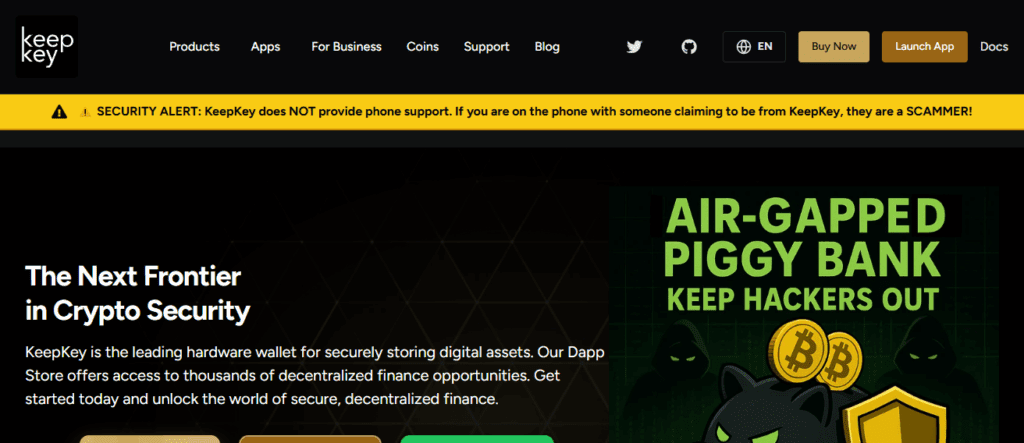Click the Launch App button
Screen dimensions: 1024x443
[925, 47]
